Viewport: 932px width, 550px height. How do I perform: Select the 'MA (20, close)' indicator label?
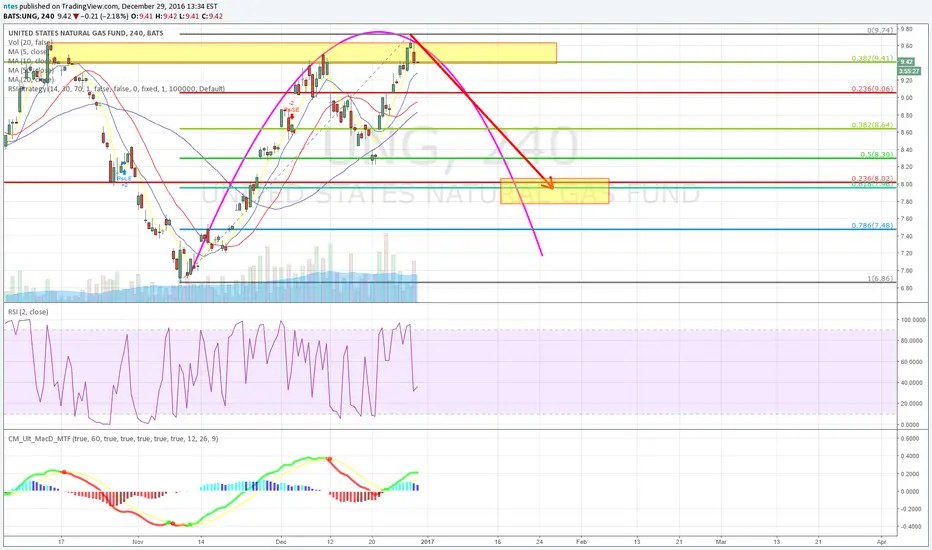pos(30,80)
